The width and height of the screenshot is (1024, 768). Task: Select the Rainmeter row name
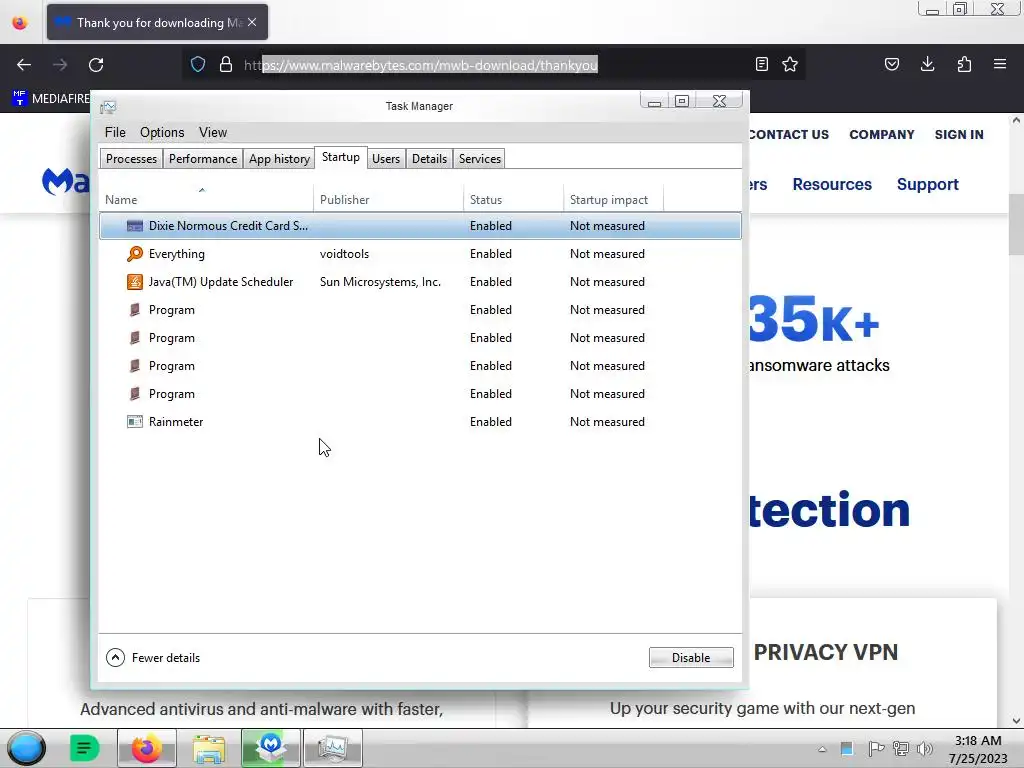[176, 422]
